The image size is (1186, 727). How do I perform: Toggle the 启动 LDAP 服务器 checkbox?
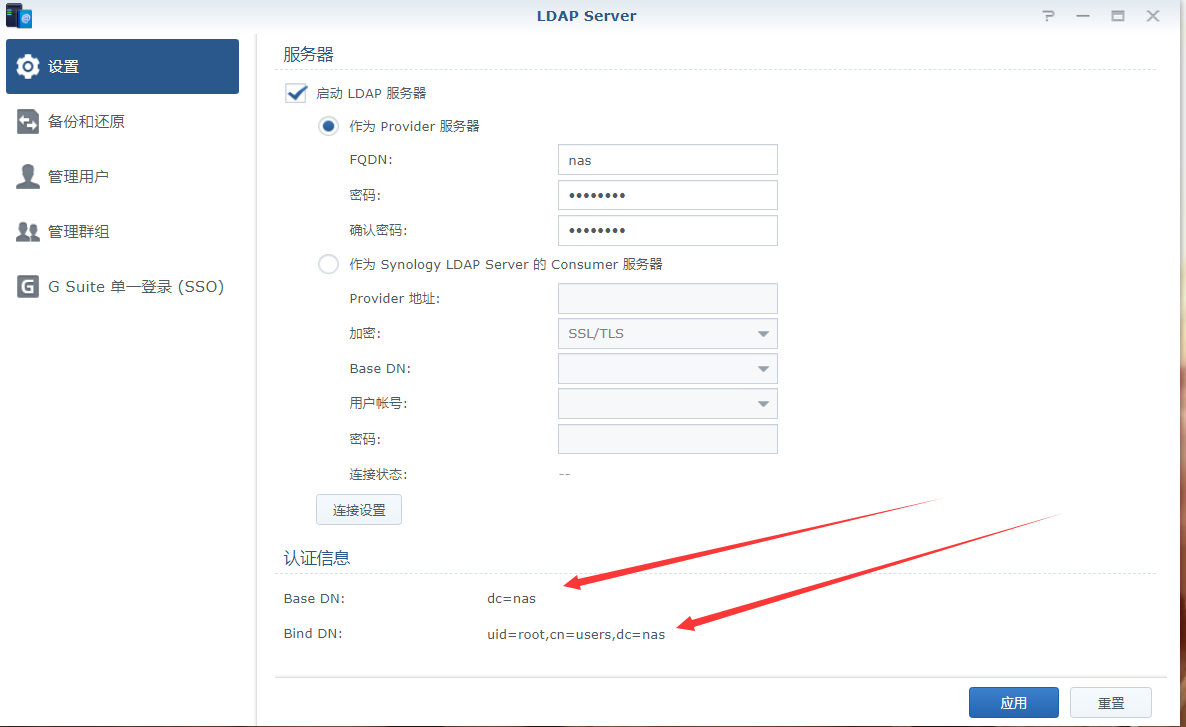tap(296, 93)
